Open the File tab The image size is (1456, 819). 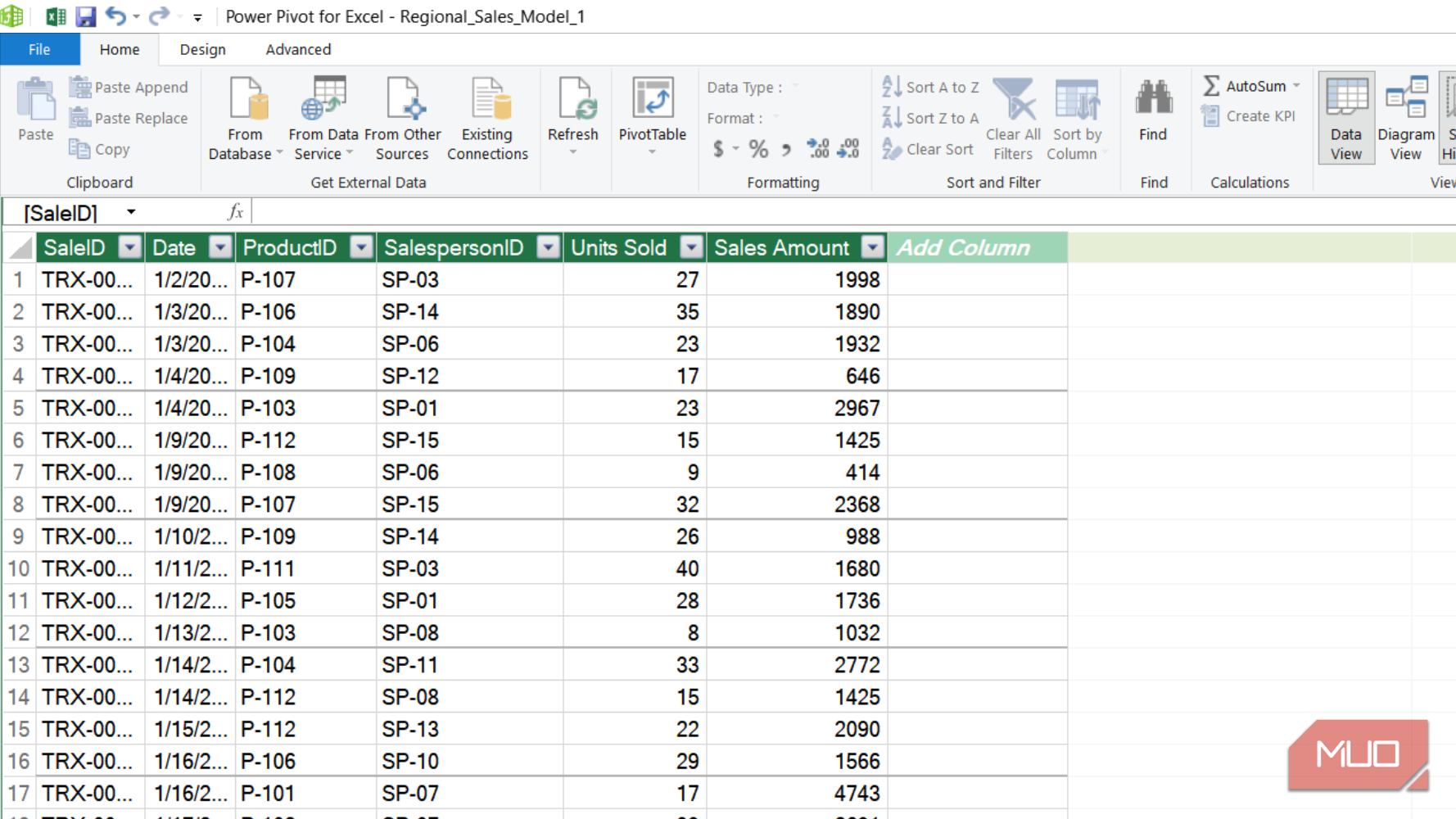coord(39,49)
